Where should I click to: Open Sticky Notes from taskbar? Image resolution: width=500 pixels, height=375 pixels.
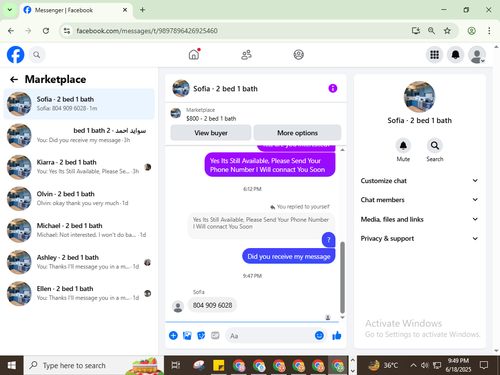(219, 365)
